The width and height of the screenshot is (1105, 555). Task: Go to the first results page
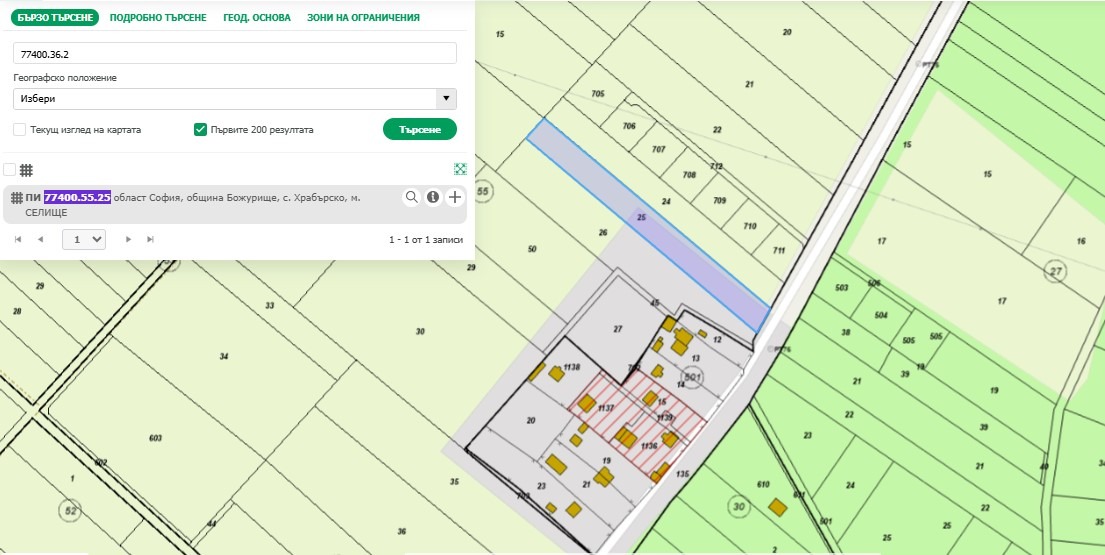(x=17, y=240)
